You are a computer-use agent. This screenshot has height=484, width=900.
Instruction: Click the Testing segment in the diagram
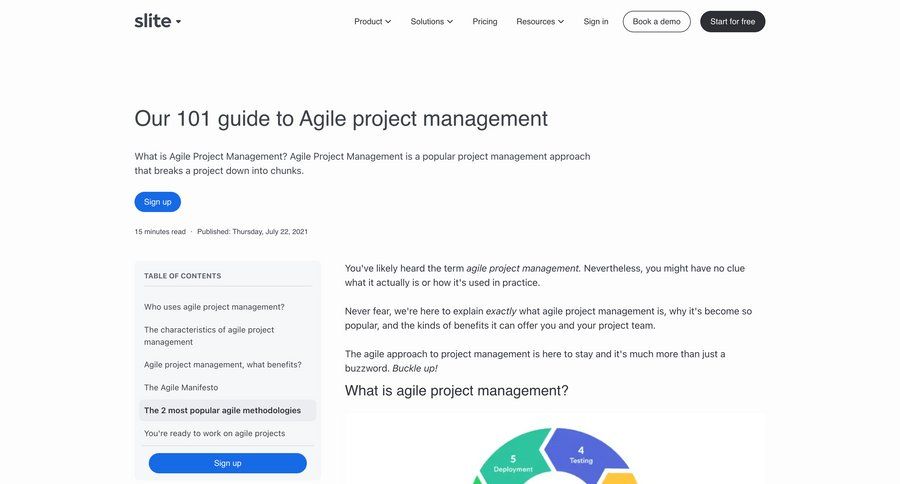[x=582, y=455]
